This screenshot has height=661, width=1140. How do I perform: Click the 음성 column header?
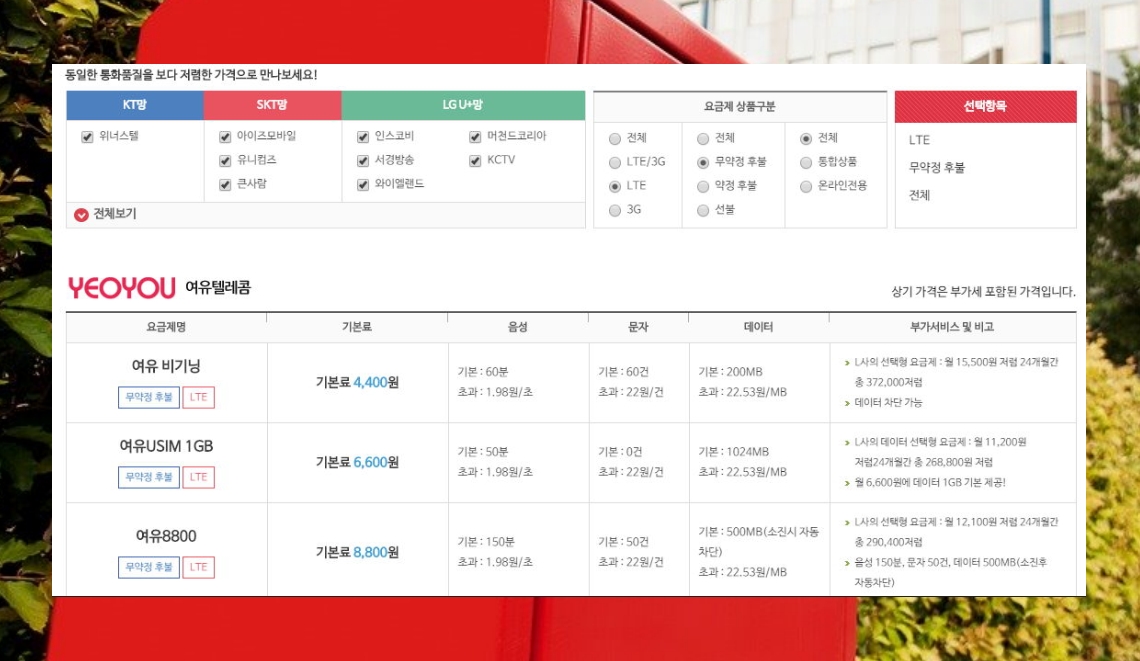[x=518, y=327]
